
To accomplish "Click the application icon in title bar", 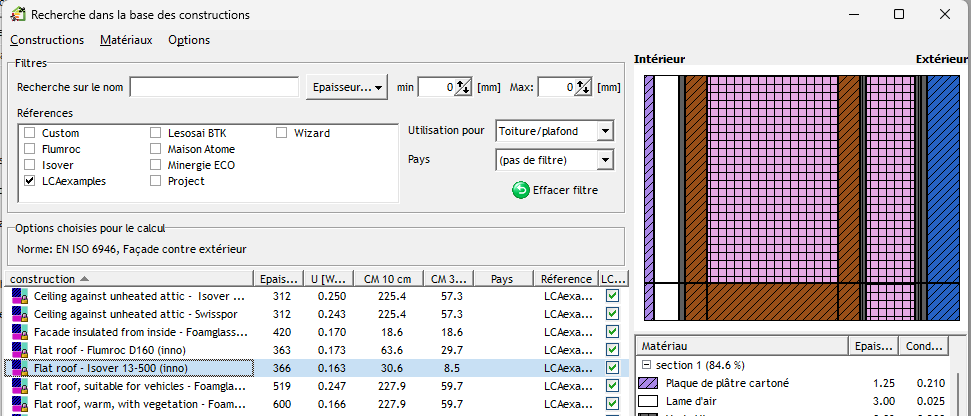I will pyautogui.click(x=17, y=15).
